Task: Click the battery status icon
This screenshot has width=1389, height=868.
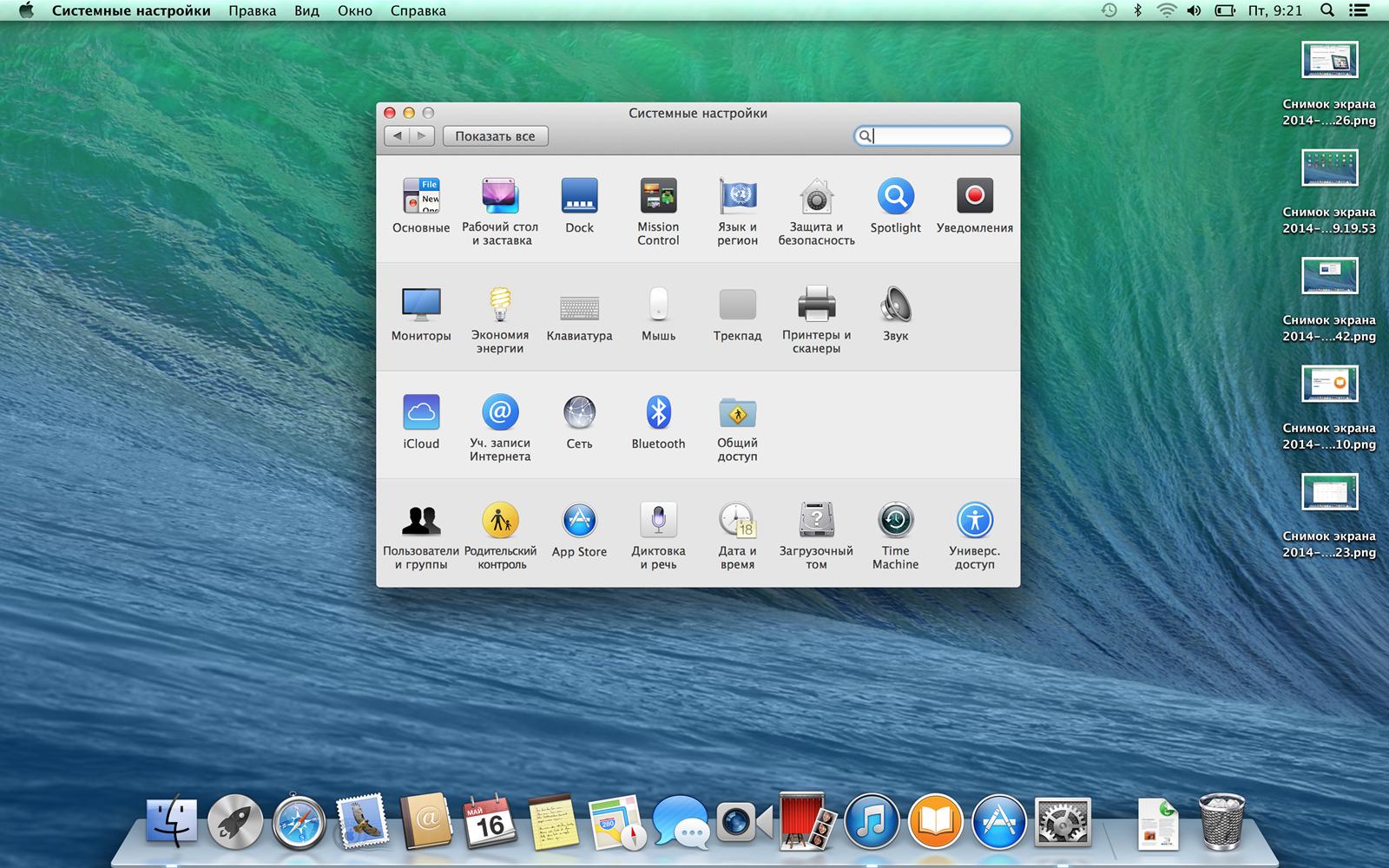Action: [x=1225, y=10]
